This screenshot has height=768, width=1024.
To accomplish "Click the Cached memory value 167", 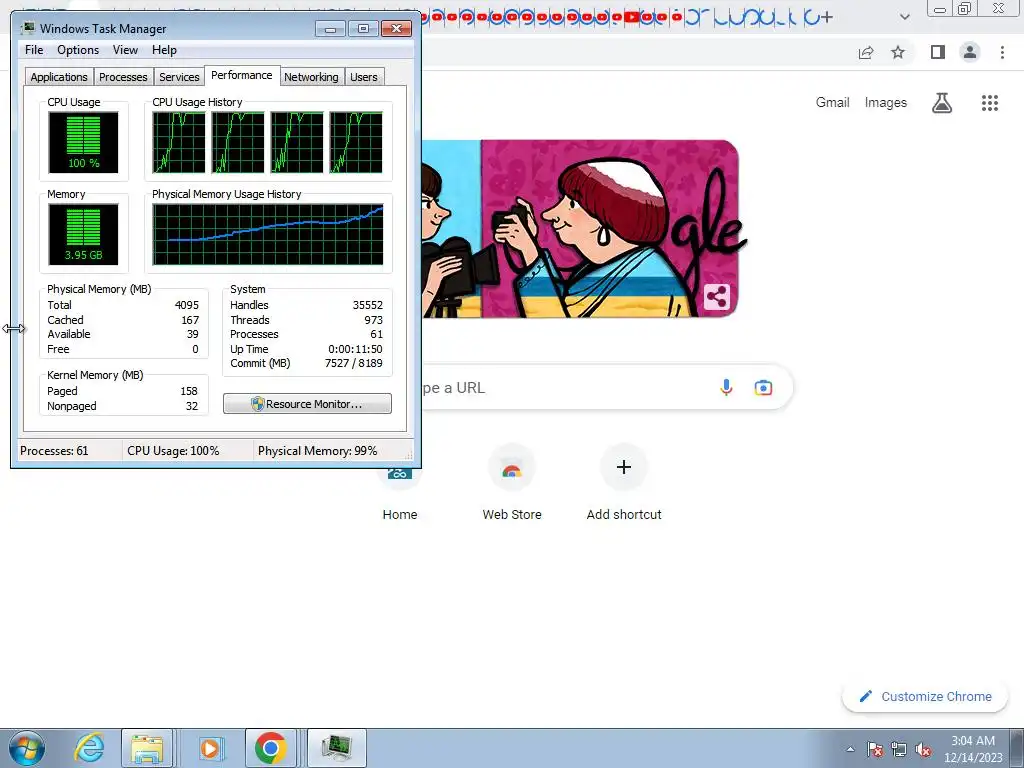I will pos(190,320).
